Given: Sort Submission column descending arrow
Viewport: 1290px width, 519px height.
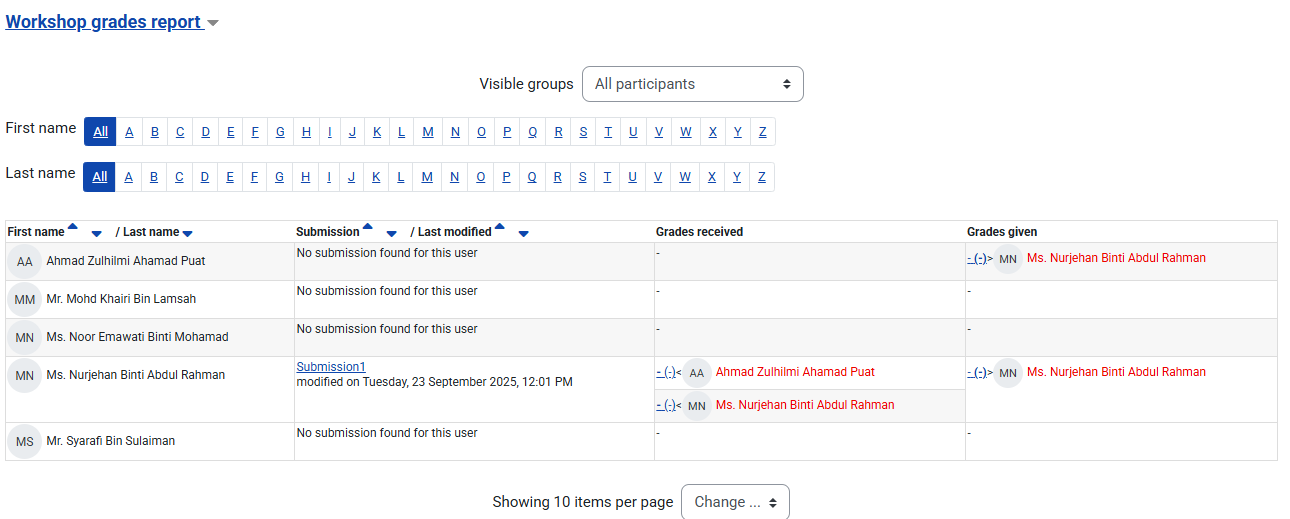Looking at the screenshot, I should pyautogui.click(x=391, y=234).
